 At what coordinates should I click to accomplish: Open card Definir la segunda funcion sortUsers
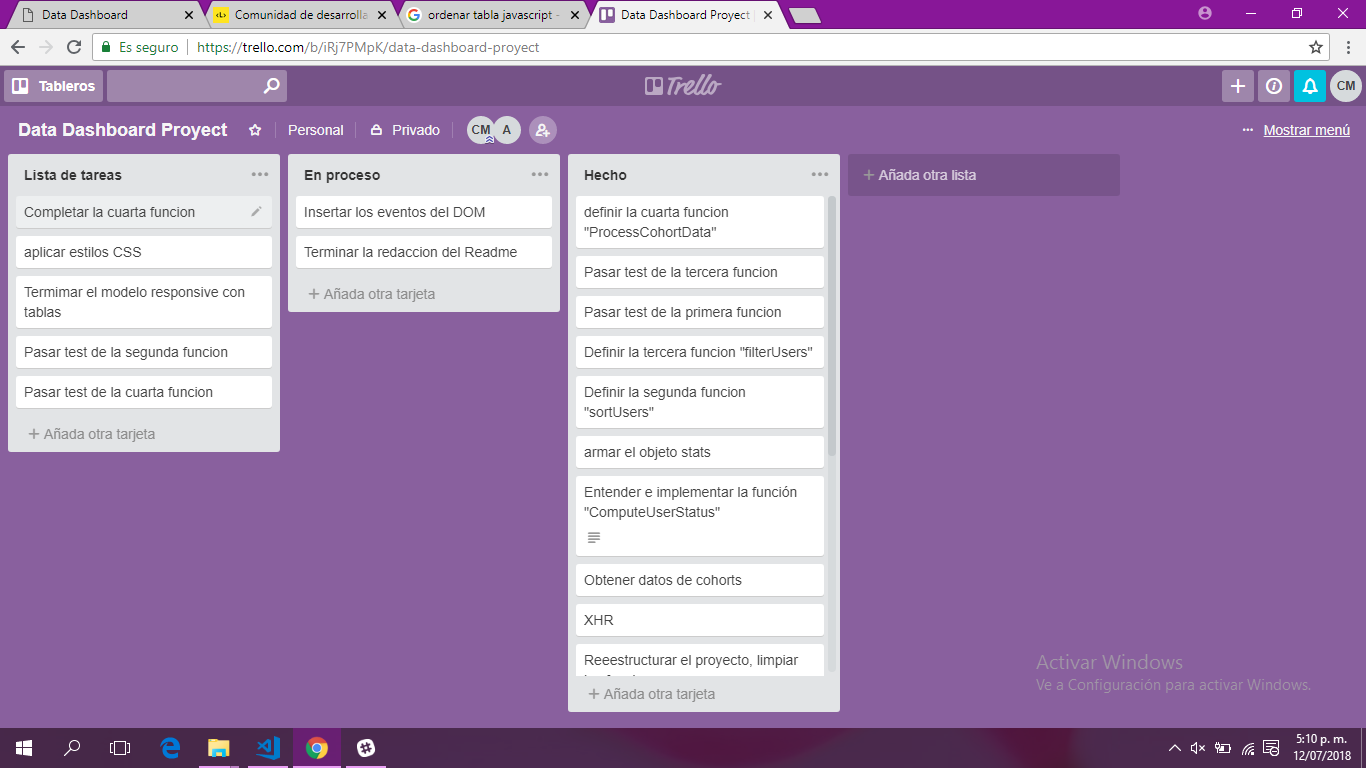point(700,402)
